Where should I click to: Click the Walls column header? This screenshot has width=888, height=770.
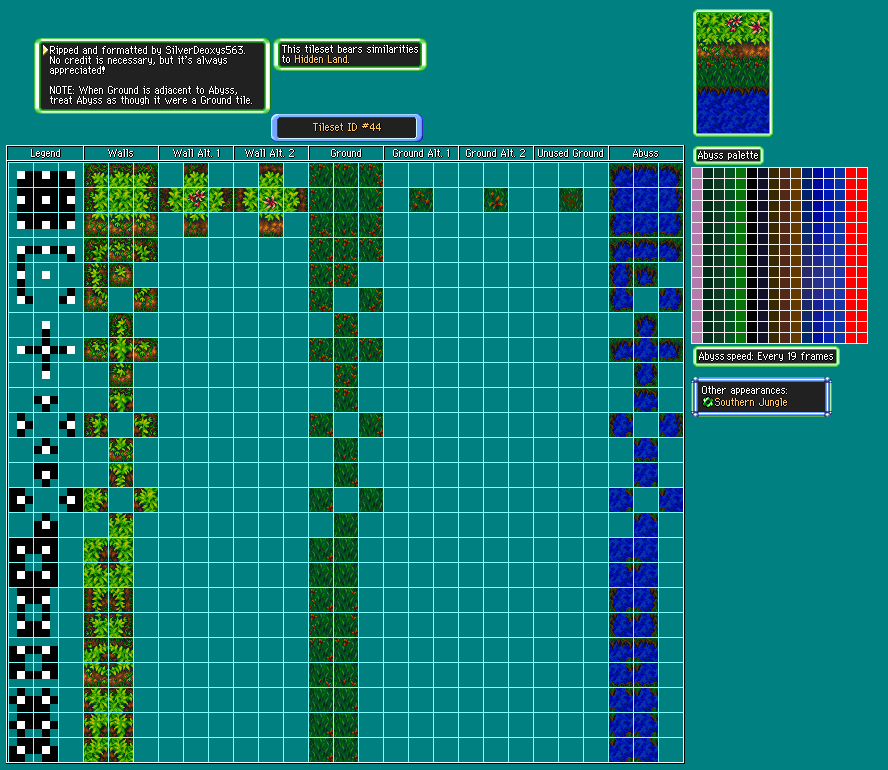coord(121,153)
